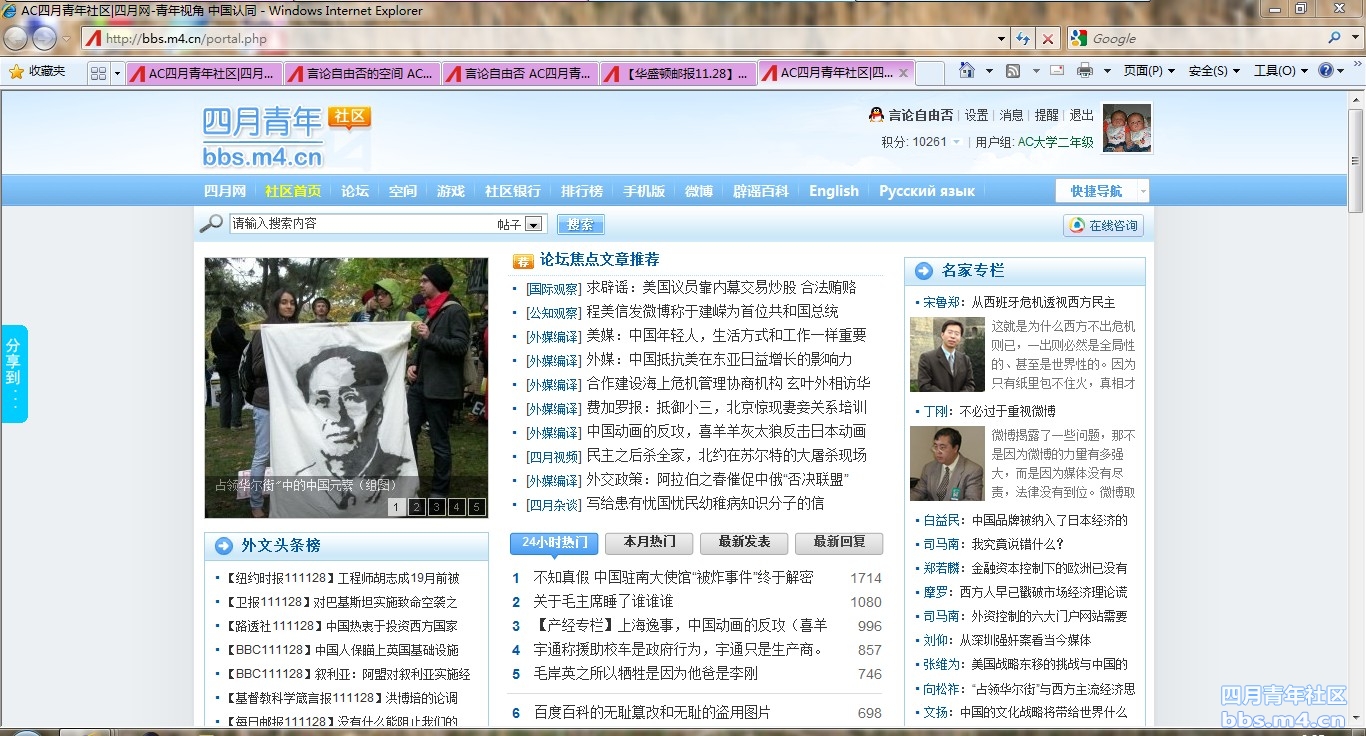This screenshot has width=1366, height=736.
Task: Open the address bar history dropdown
Action: (1001, 39)
